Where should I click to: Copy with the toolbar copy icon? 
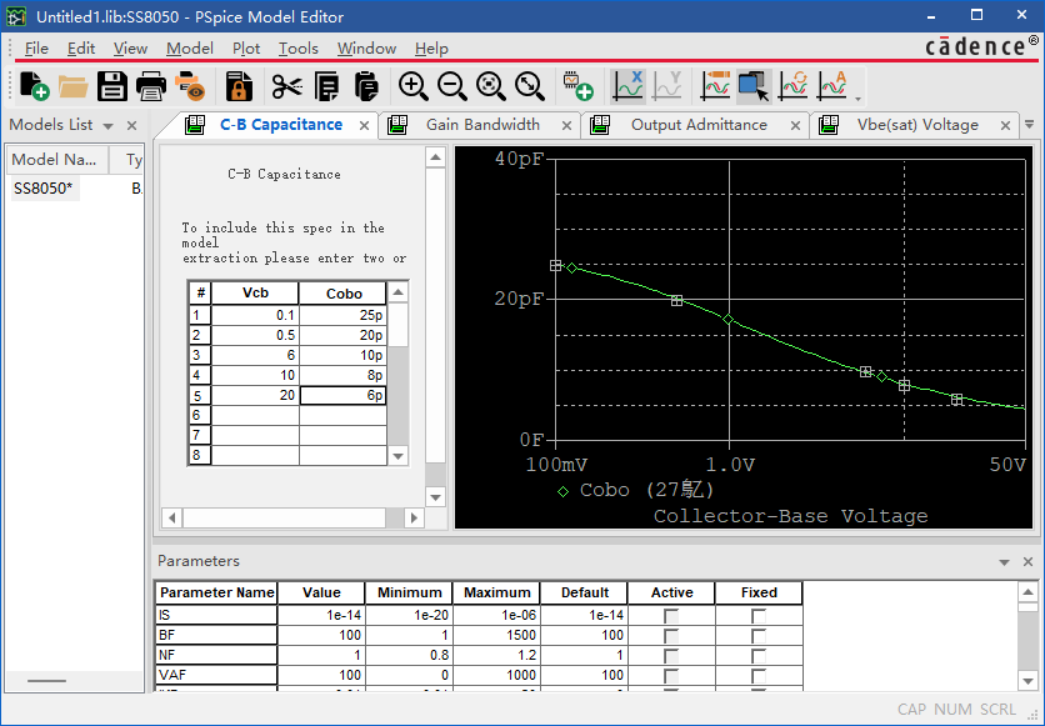(x=327, y=86)
